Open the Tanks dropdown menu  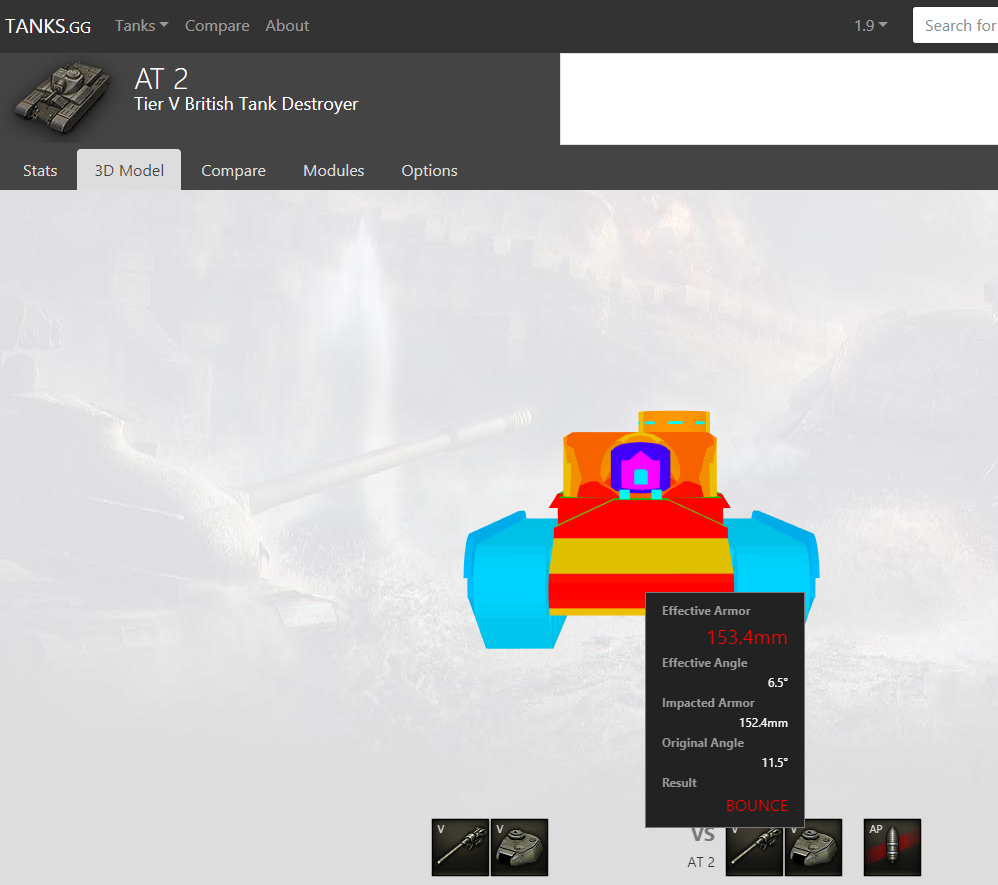tap(141, 25)
